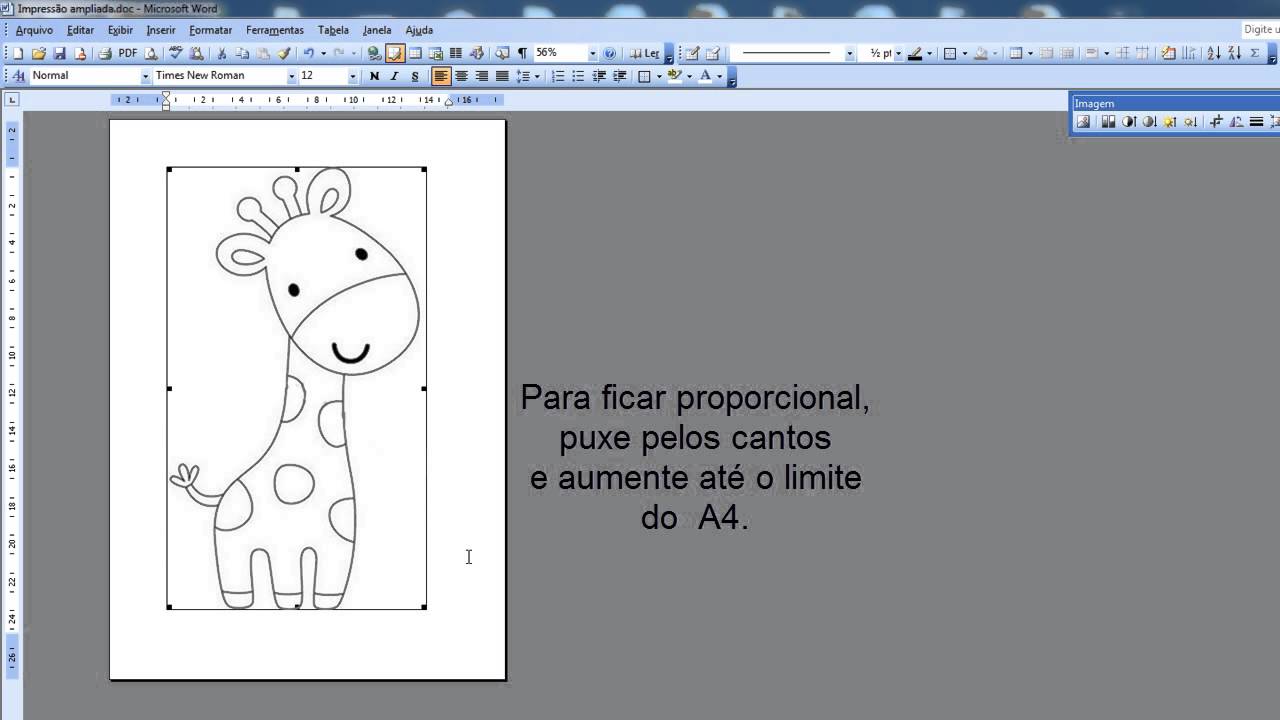Show or hide paragraph marks
The height and width of the screenshot is (720, 1280).
[522, 53]
